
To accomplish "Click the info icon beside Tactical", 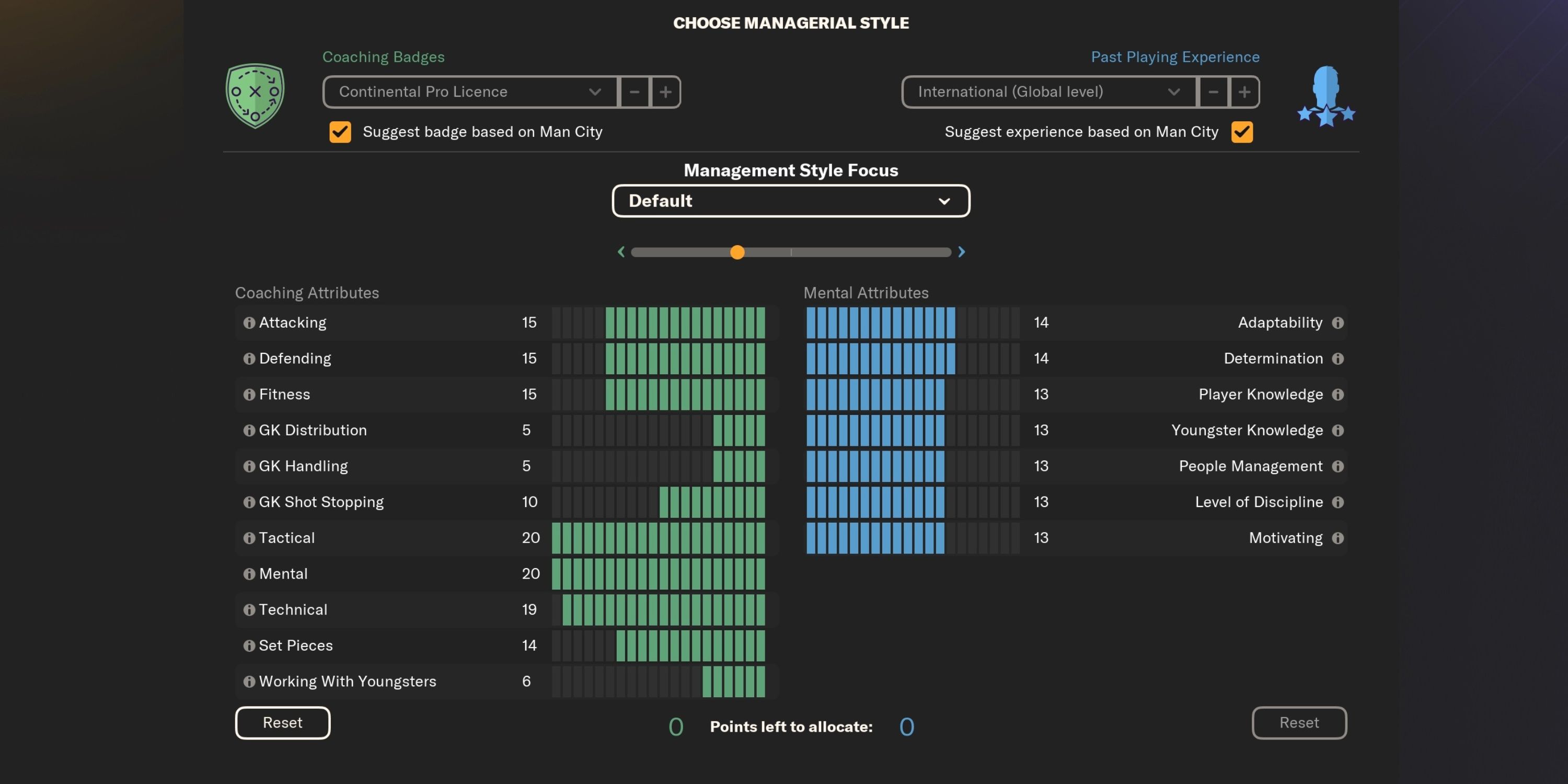I will click(248, 538).
